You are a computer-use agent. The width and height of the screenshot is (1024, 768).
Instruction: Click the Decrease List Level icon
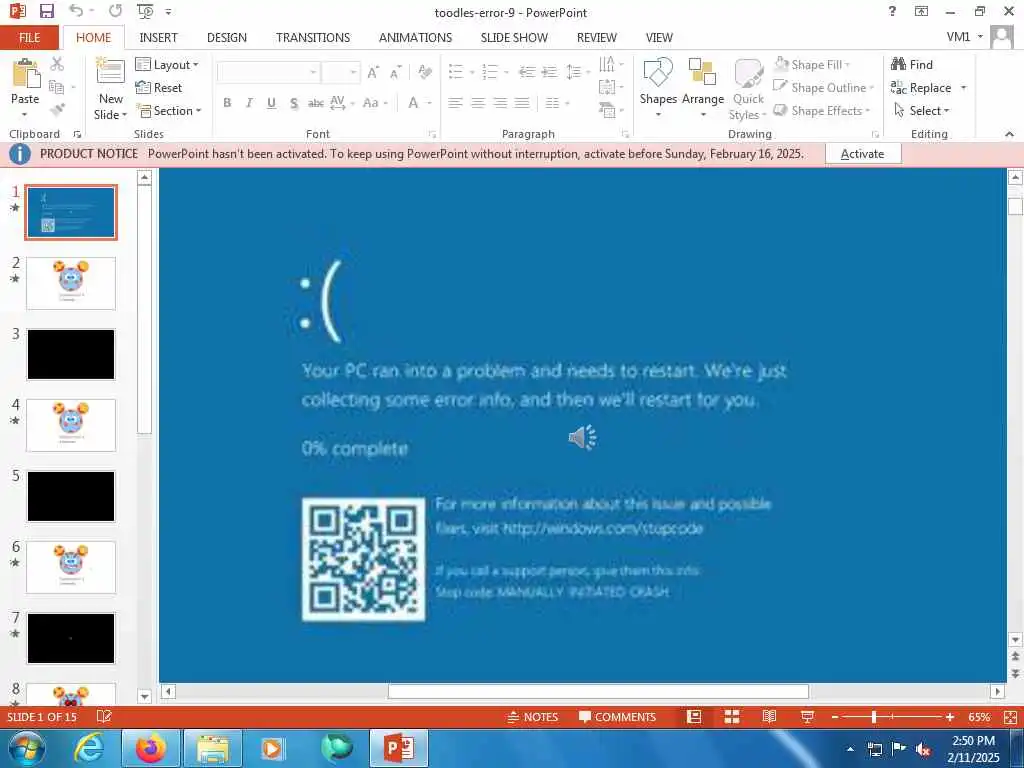tap(527, 72)
